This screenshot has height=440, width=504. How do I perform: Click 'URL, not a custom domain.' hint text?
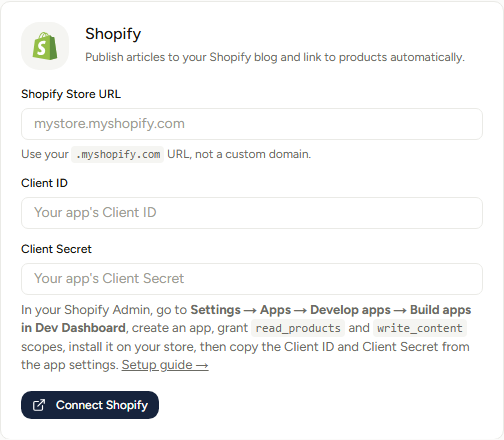click(x=239, y=154)
